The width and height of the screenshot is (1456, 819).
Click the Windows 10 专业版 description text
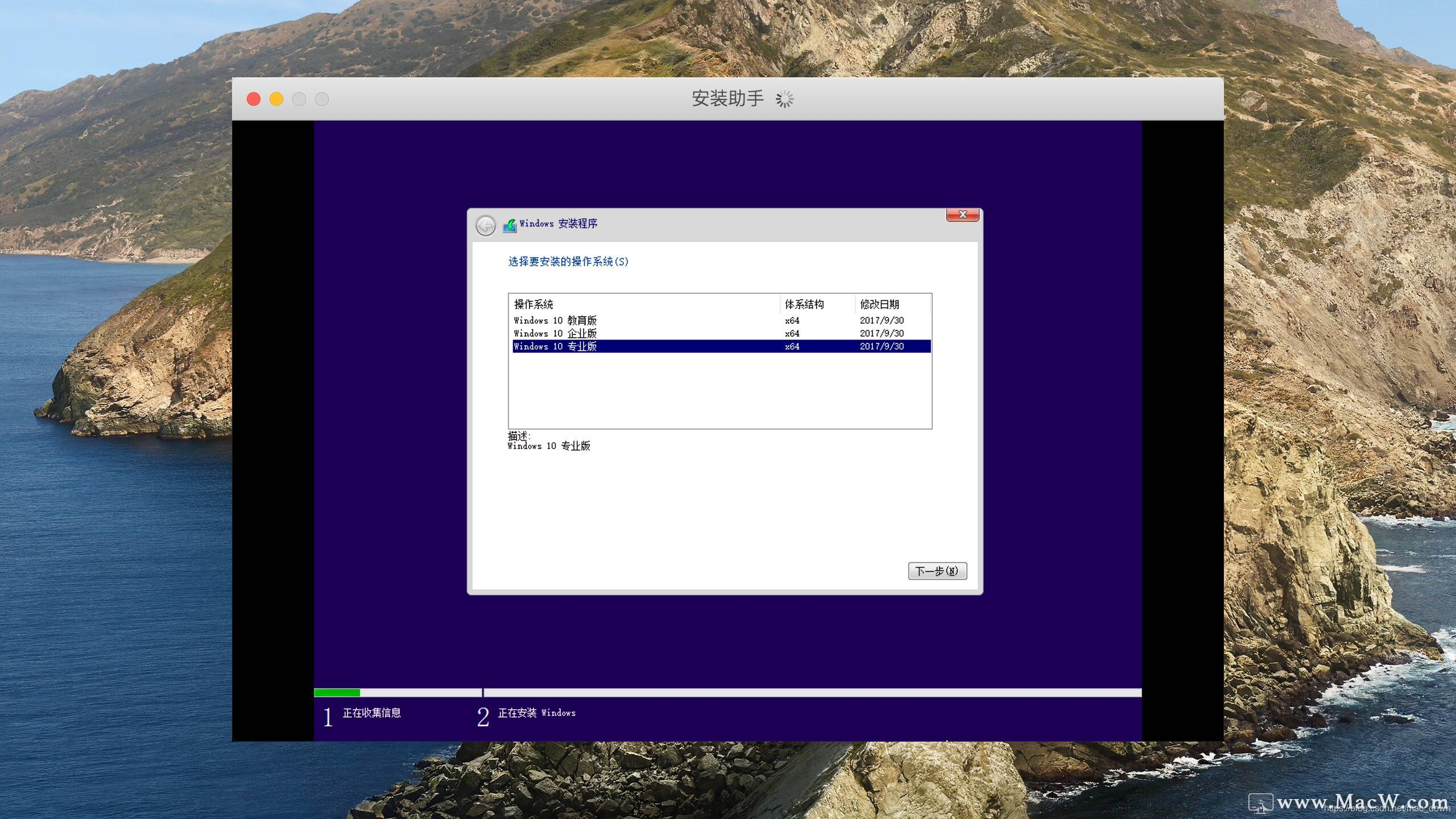tap(549, 446)
